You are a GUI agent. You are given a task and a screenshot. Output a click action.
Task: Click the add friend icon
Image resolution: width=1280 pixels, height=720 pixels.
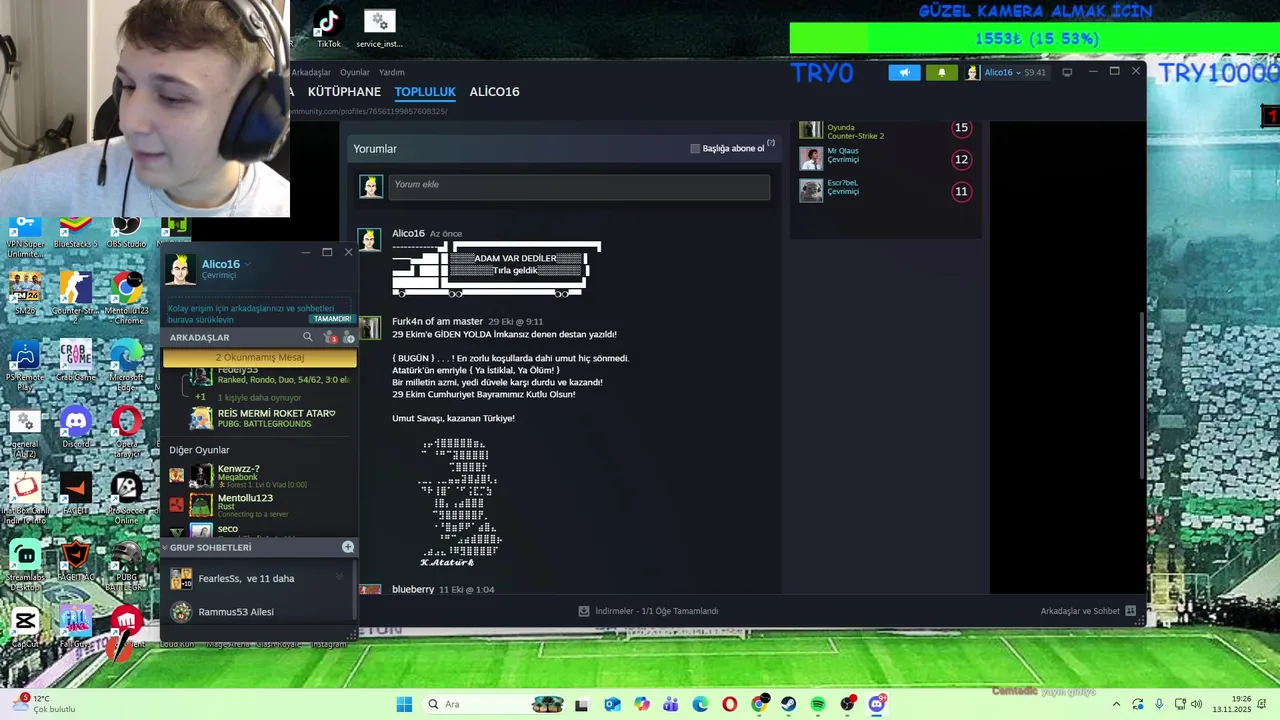point(348,338)
